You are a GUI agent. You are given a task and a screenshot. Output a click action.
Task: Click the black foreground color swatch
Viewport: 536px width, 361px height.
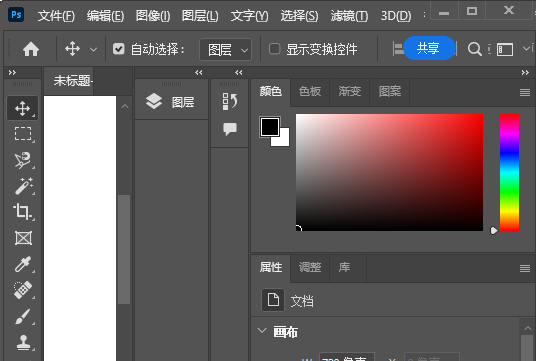click(270, 126)
